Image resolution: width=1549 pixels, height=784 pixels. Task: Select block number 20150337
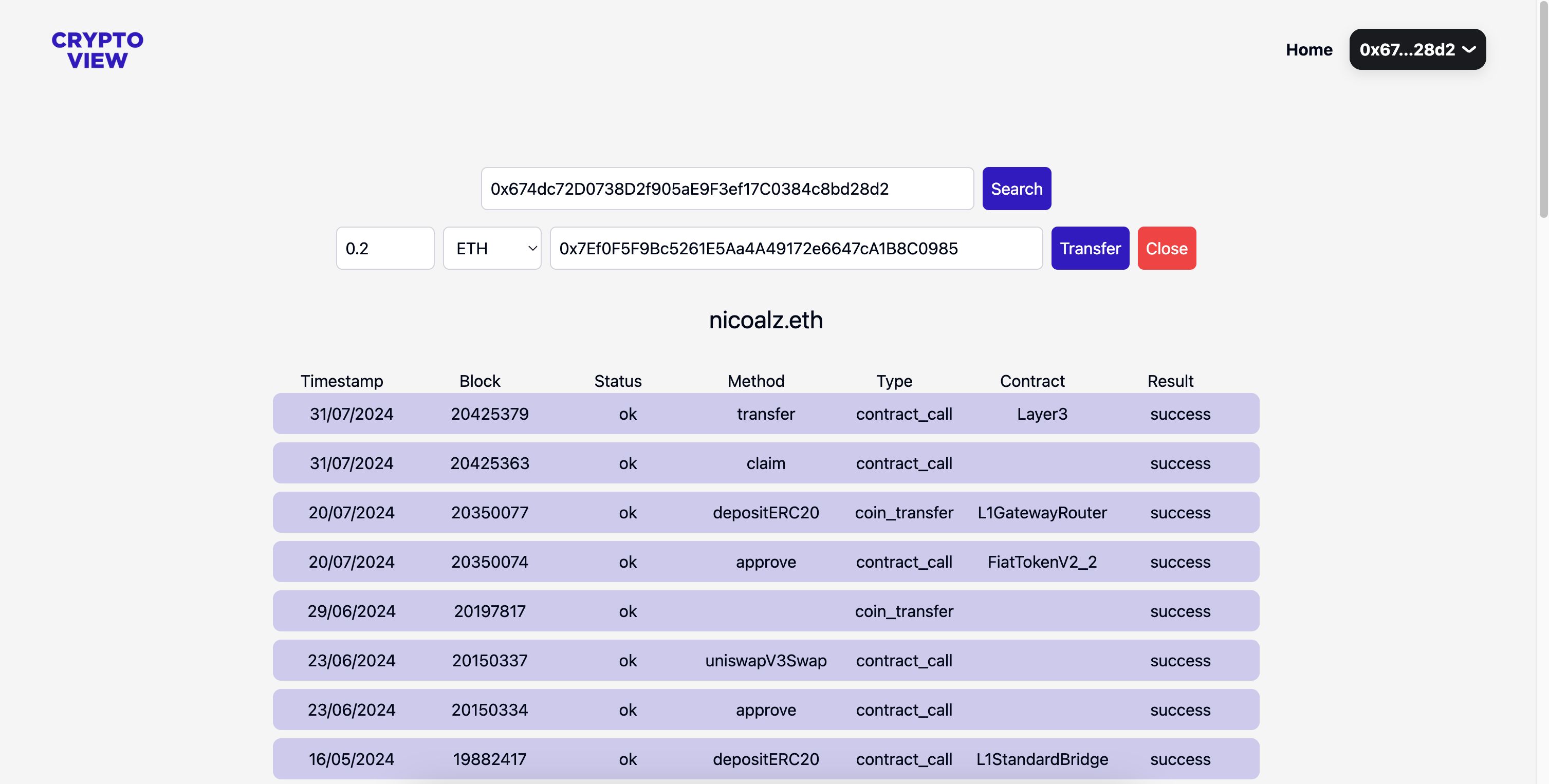pyautogui.click(x=489, y=660)
